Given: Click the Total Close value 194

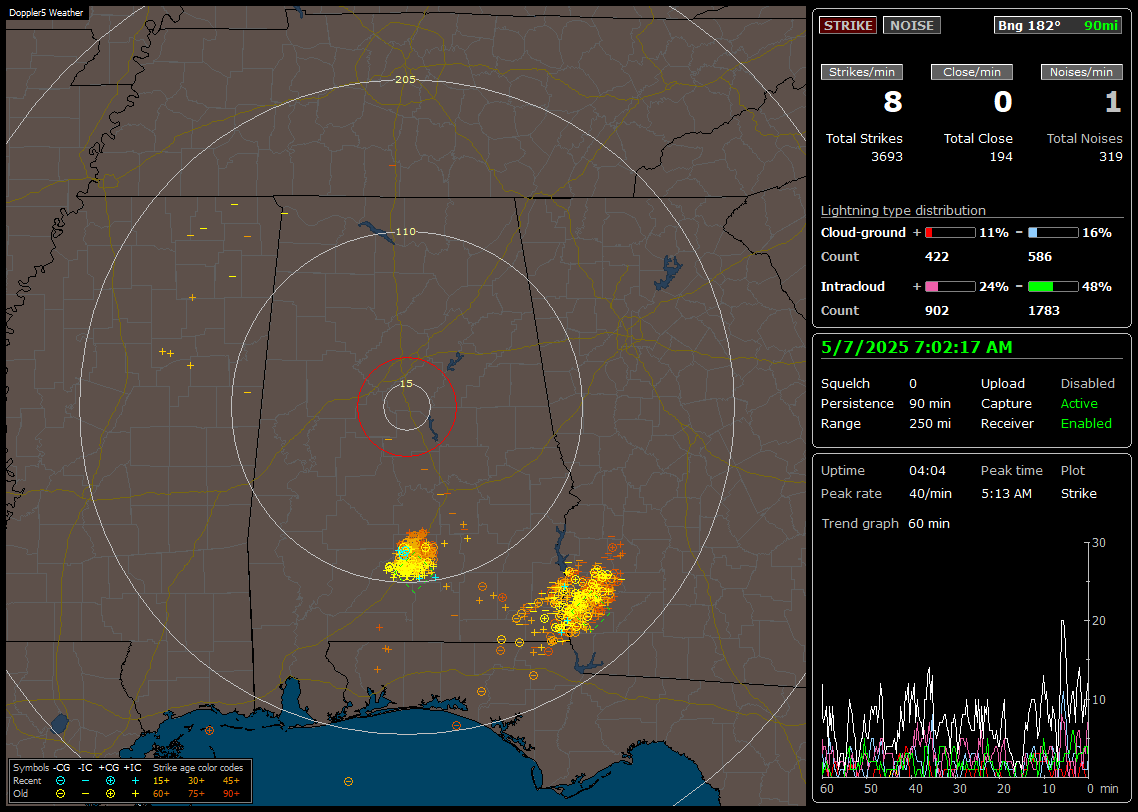Looking at the screenshot, I should pos(1001,157).
